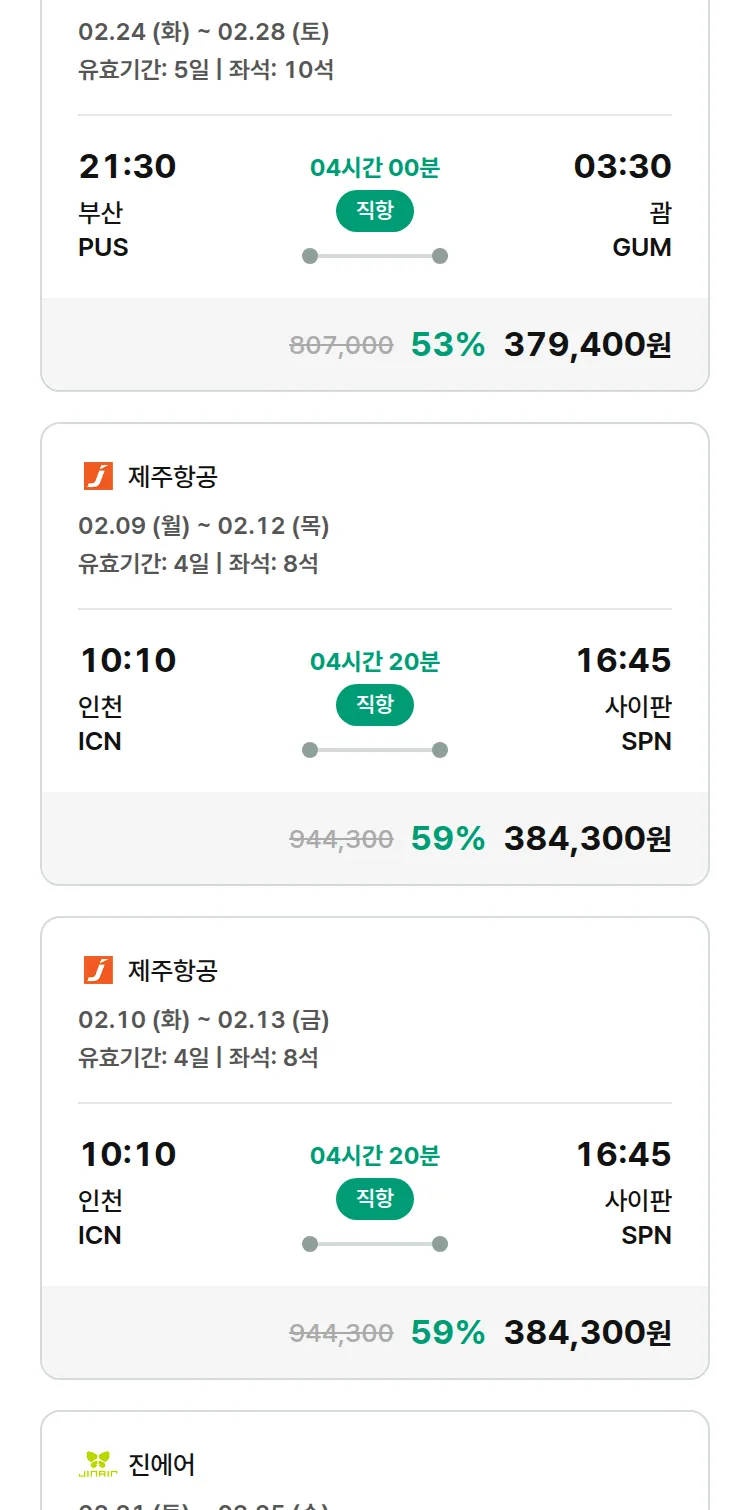
Task: Select the 379,400원 price for the Guam flight
Action: coord(587,344)
